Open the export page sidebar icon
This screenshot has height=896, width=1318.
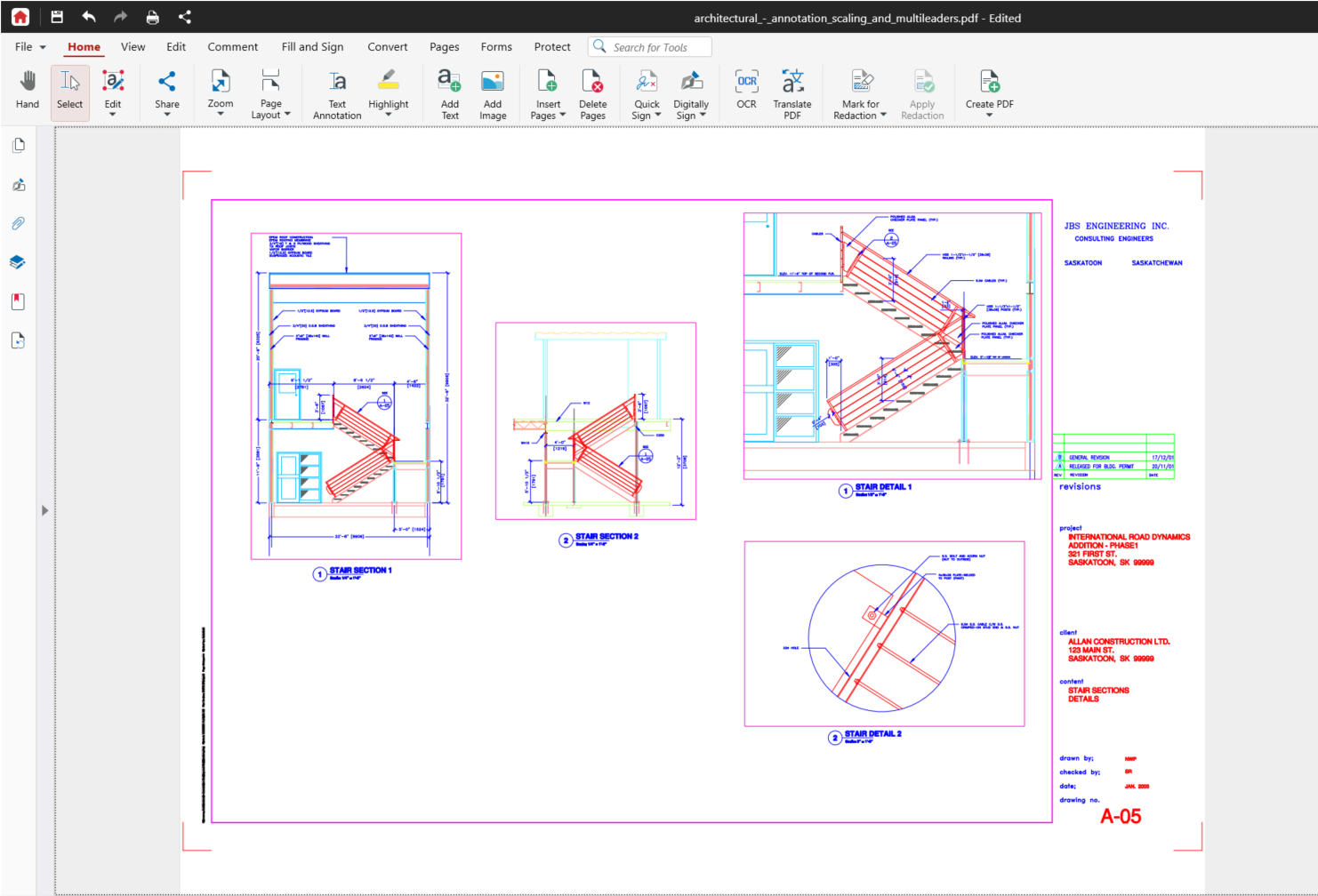pos(18,340)
